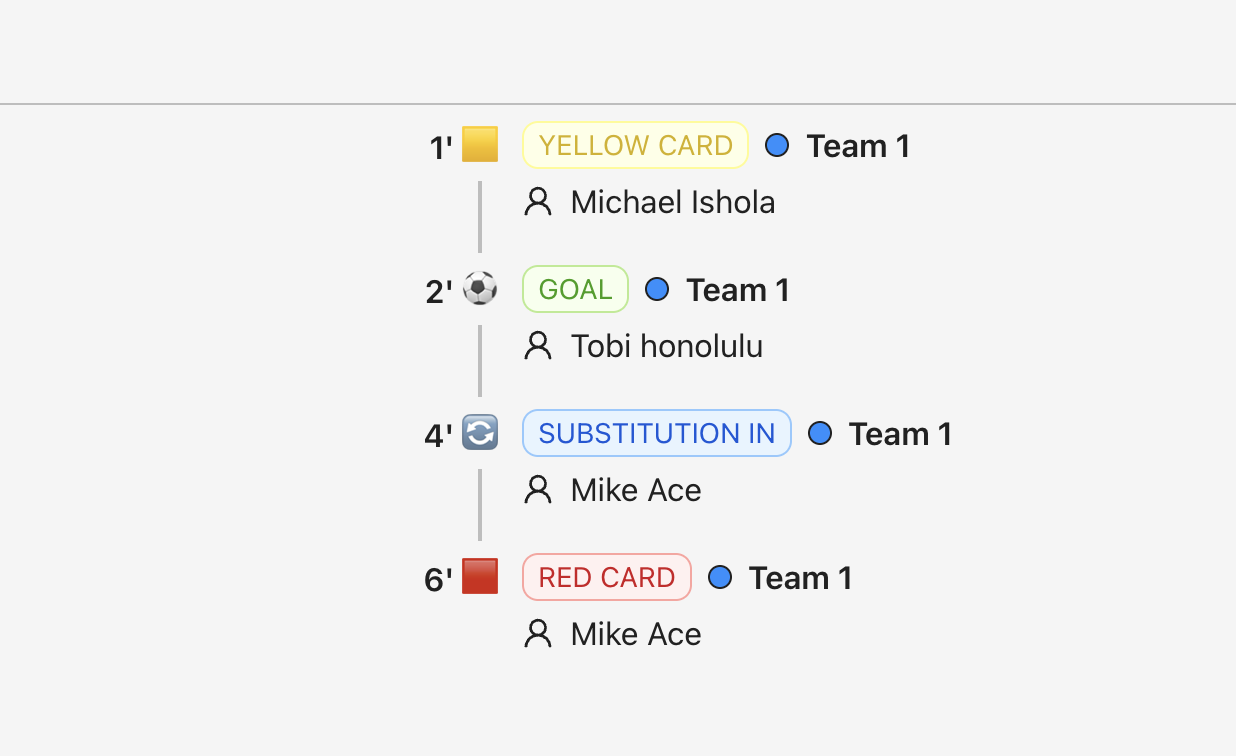The width and height of the screenshot is (1236, 756).
Task: Click the 6' minute timeline marker
Action: click(x=438, y=580)
